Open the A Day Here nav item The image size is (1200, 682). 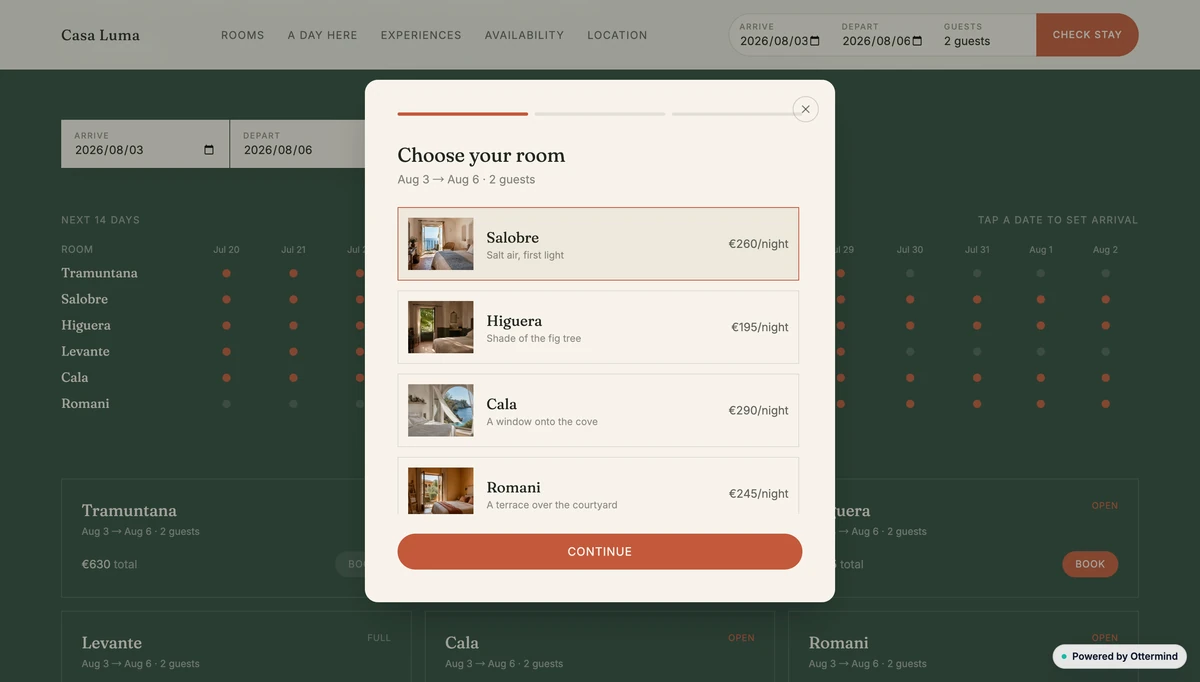pyautogui.click(x=323, y=35)
